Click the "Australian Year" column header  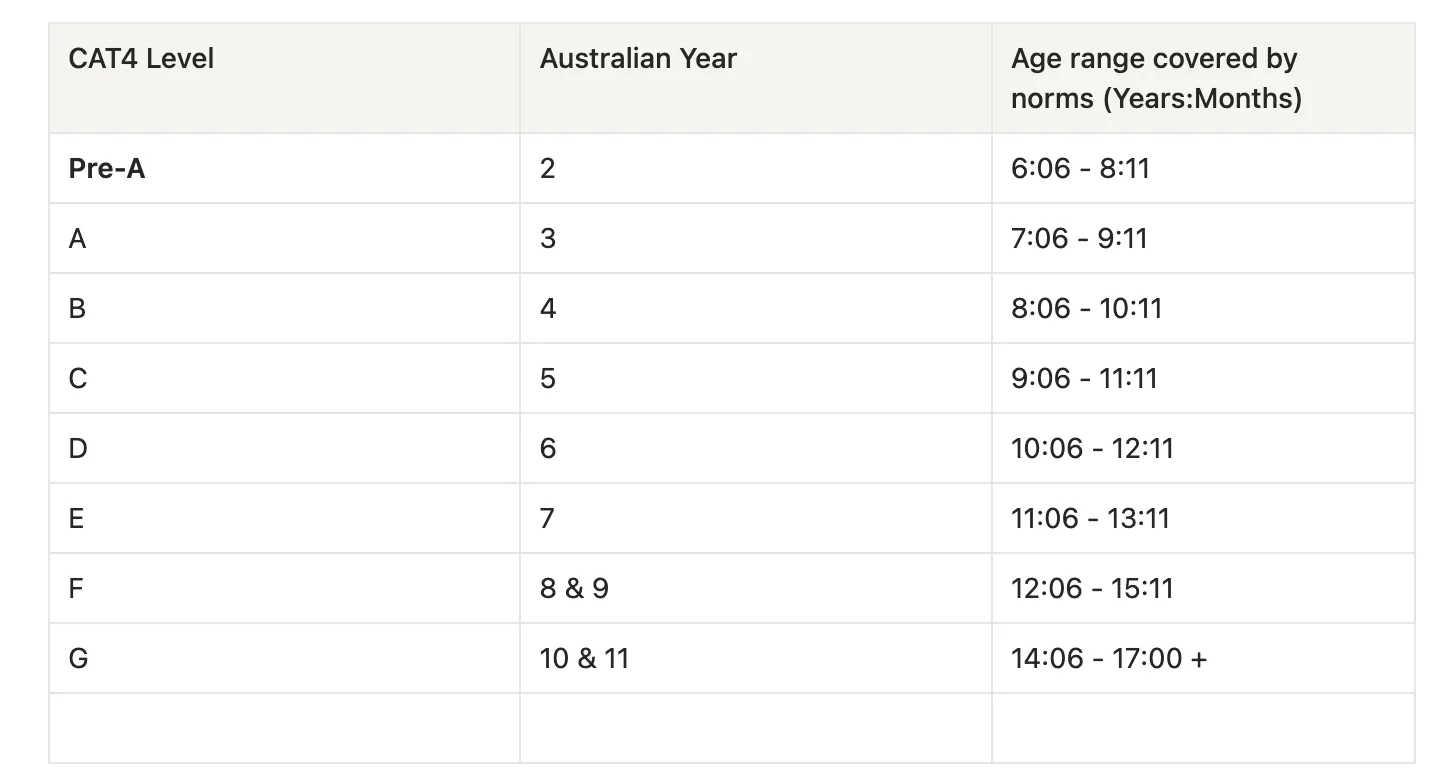tap(638, 59)
